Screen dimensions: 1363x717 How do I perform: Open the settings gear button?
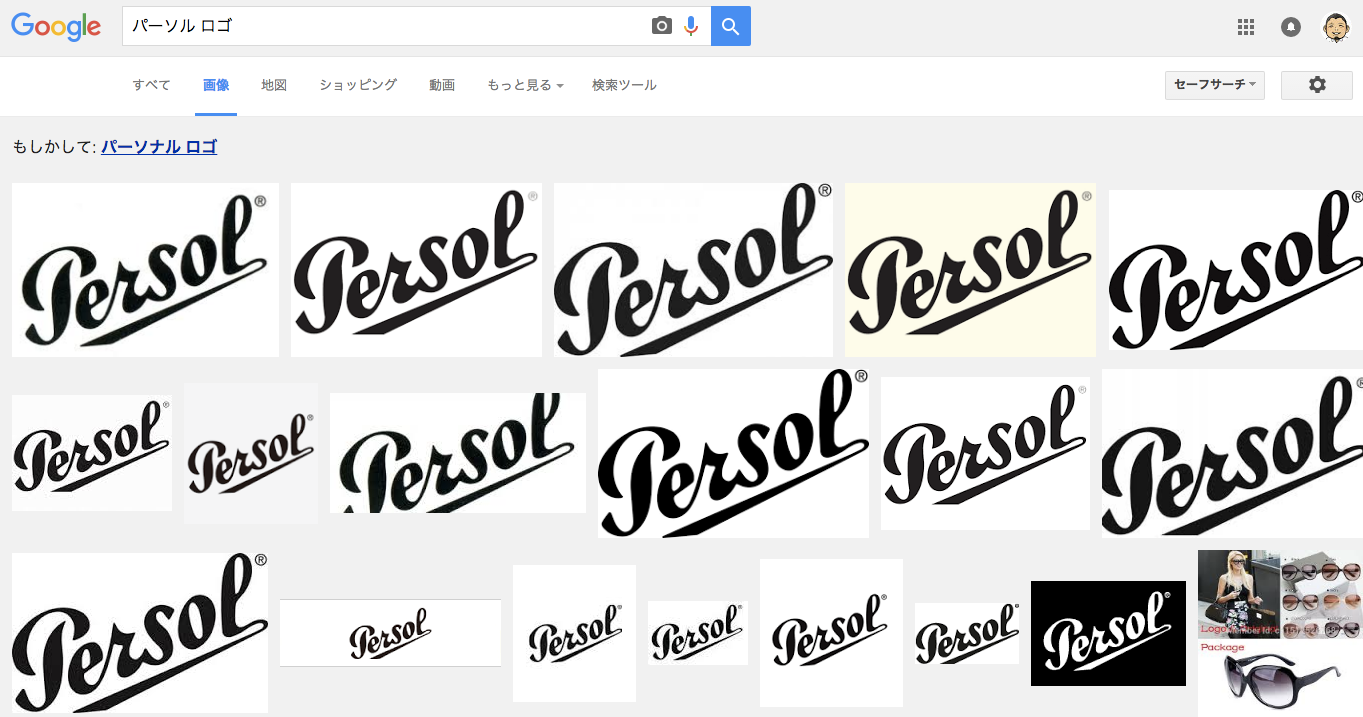[x=1316, y=85]
